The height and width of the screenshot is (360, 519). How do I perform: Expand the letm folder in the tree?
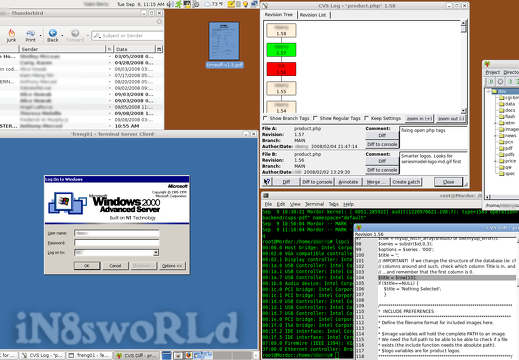coord(495,123)
